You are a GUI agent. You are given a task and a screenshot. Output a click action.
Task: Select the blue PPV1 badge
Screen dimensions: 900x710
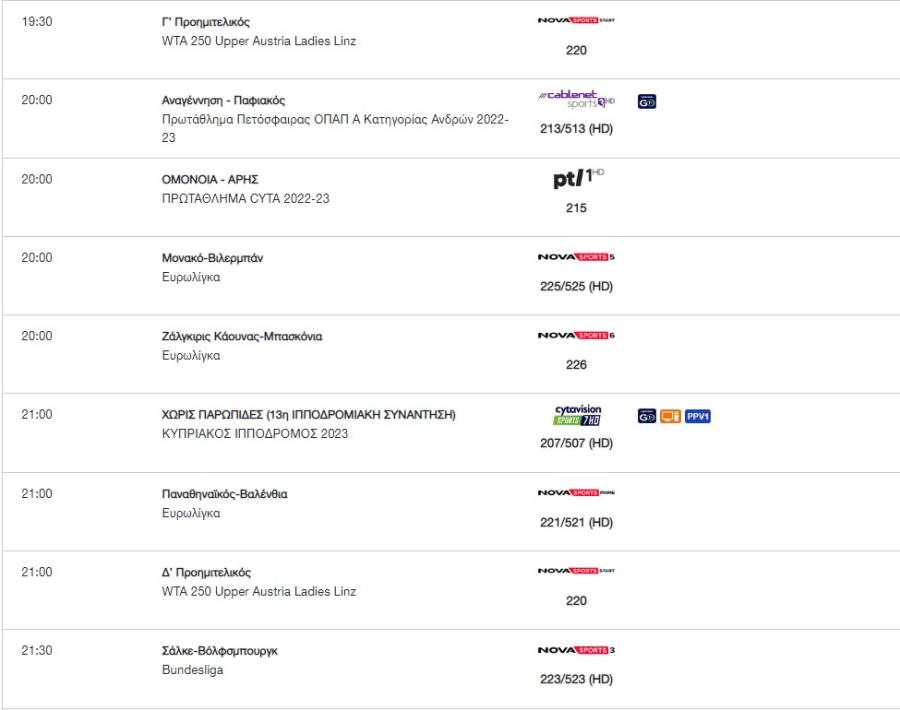(698, 416)
